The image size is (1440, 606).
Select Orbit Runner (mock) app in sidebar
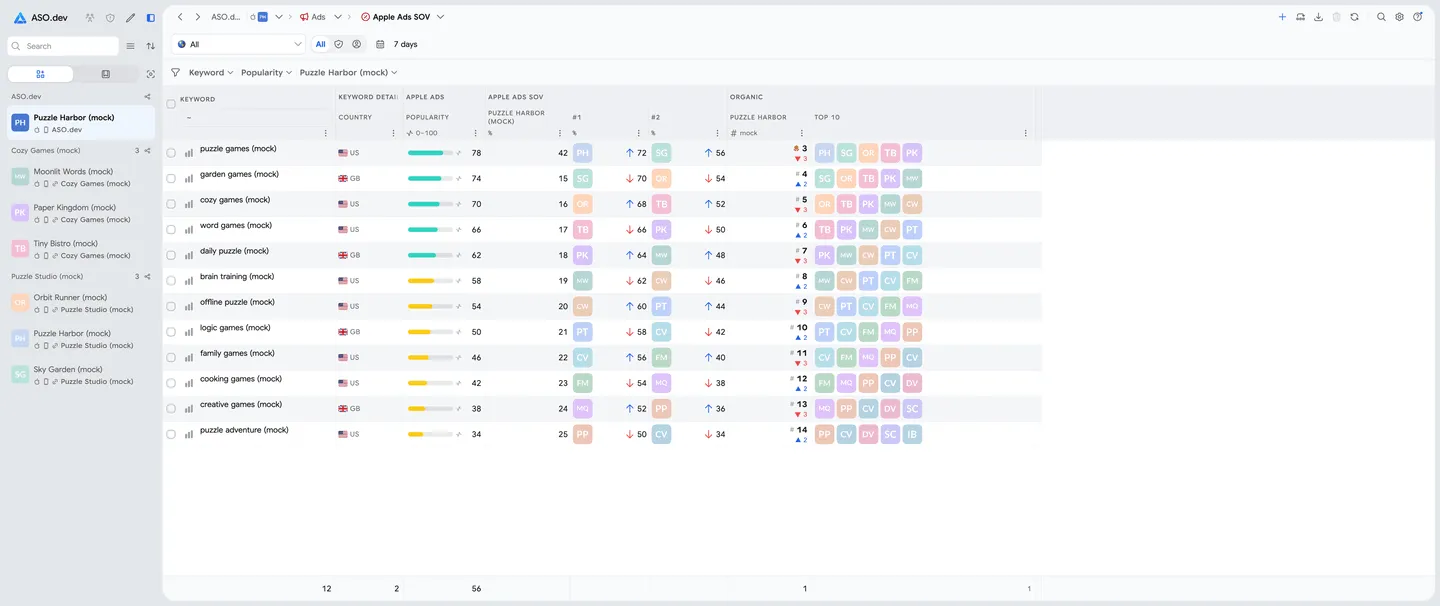click(x=82, y=303)
